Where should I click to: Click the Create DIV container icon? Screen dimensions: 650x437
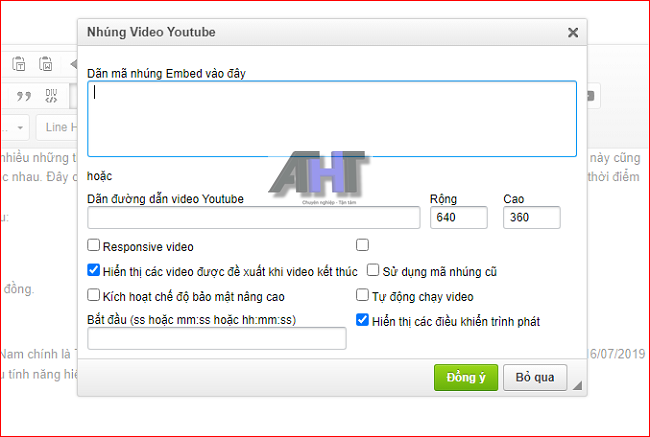click(51, 96)
